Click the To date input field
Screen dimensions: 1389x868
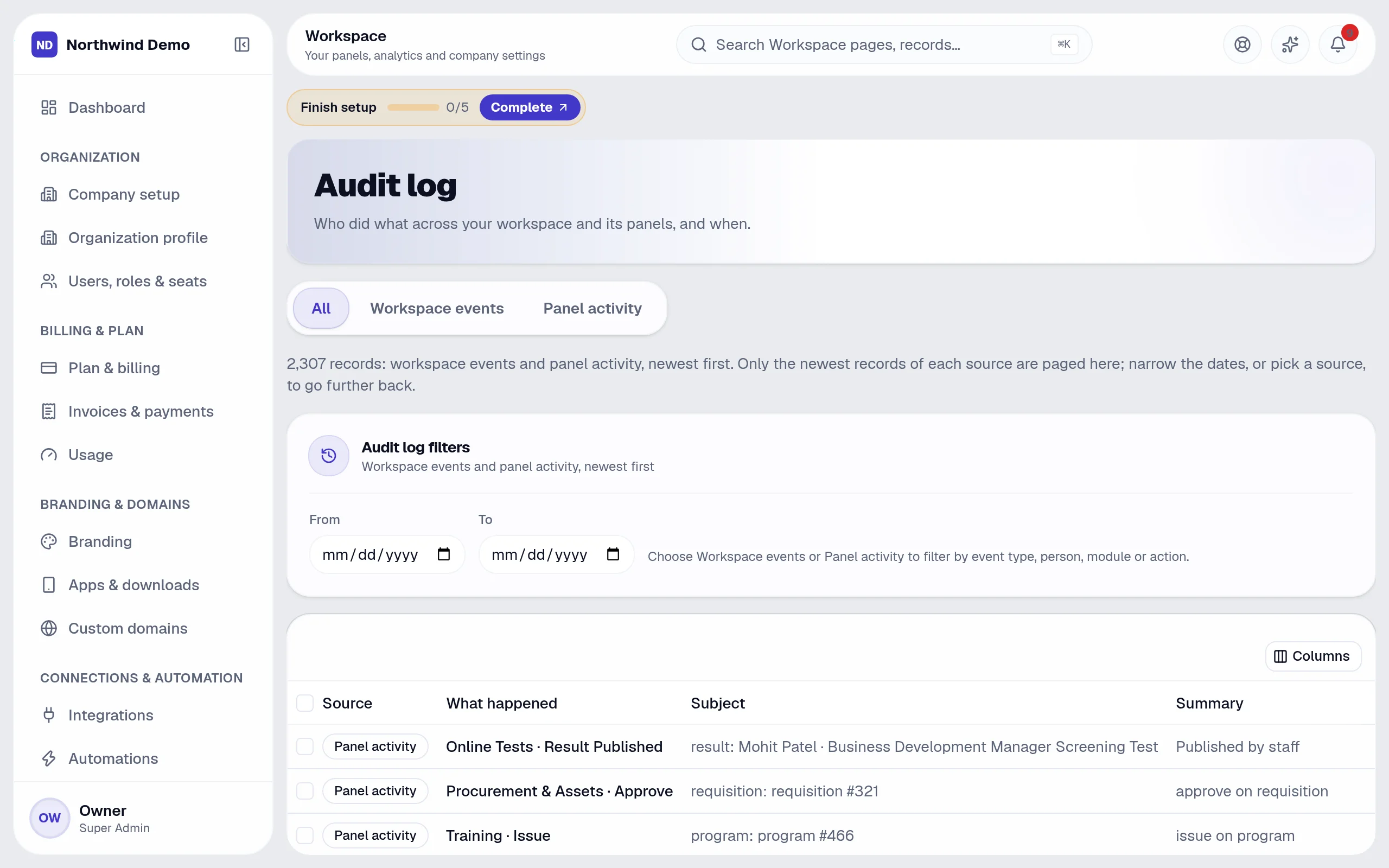click(556, 554)
